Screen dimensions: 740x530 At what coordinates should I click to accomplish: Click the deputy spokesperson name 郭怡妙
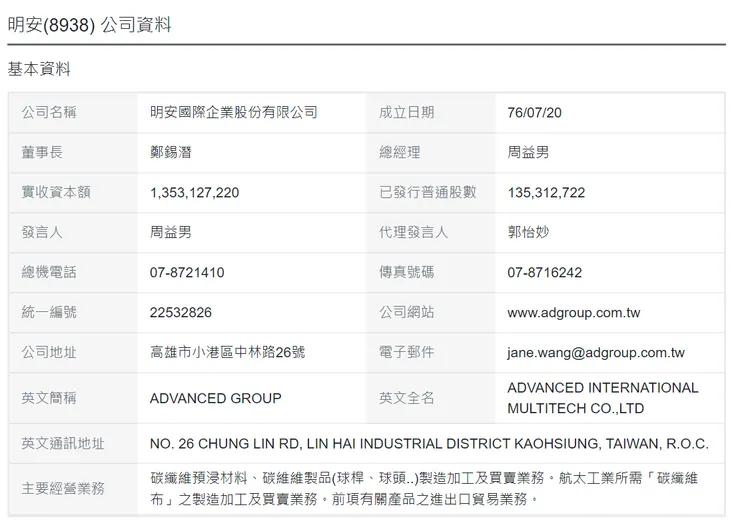528,232
